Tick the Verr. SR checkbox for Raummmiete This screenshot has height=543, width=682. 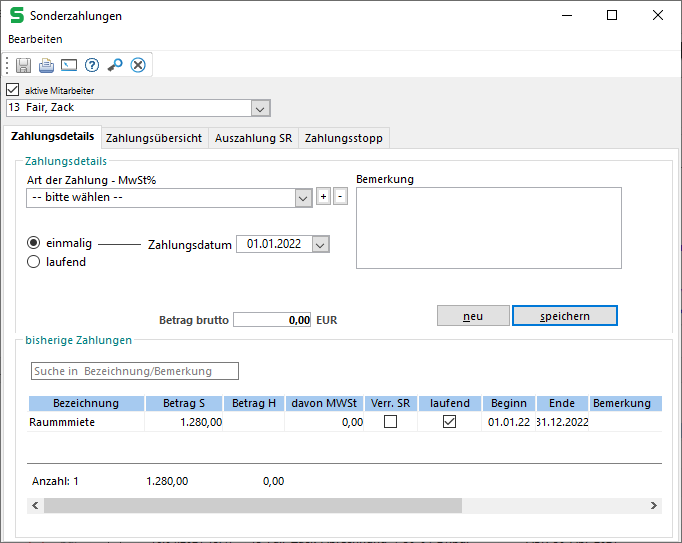pos(391,422)
